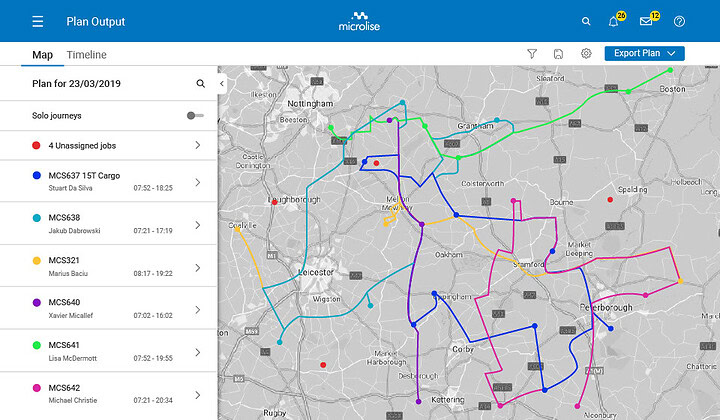Open notifications bell with 20 alerts

pos(614,21)
